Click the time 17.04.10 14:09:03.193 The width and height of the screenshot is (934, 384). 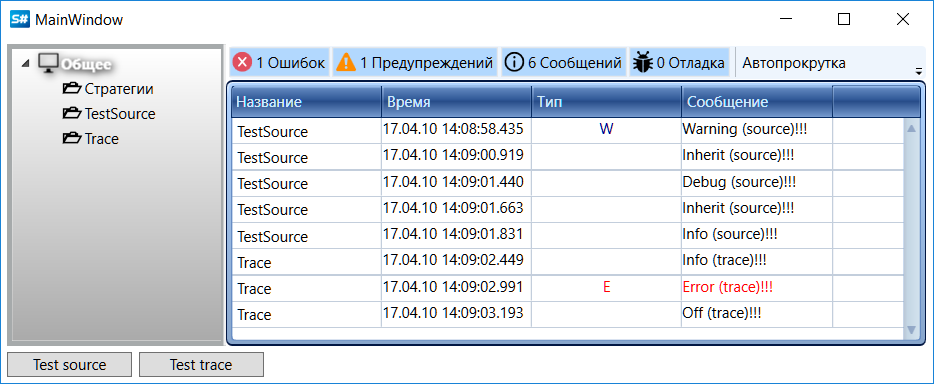(x=453, y=313)
